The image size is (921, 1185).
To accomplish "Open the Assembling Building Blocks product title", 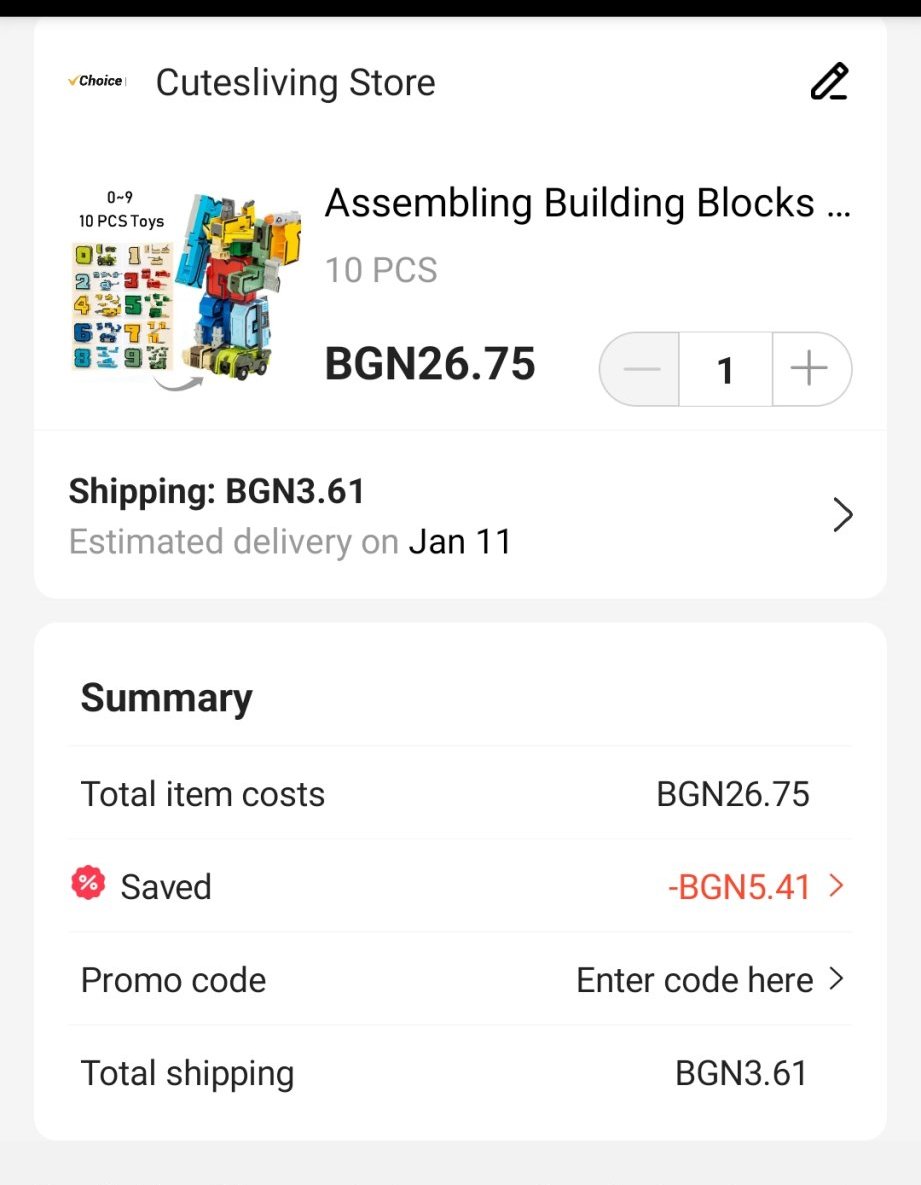I will click(x=587, y=204).
